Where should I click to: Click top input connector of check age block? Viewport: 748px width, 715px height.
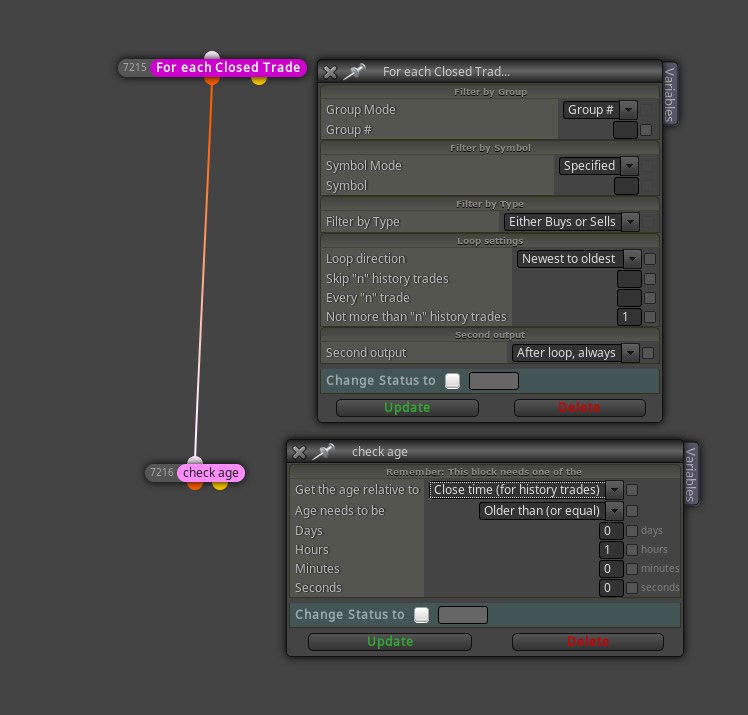(x=195, y=461)
